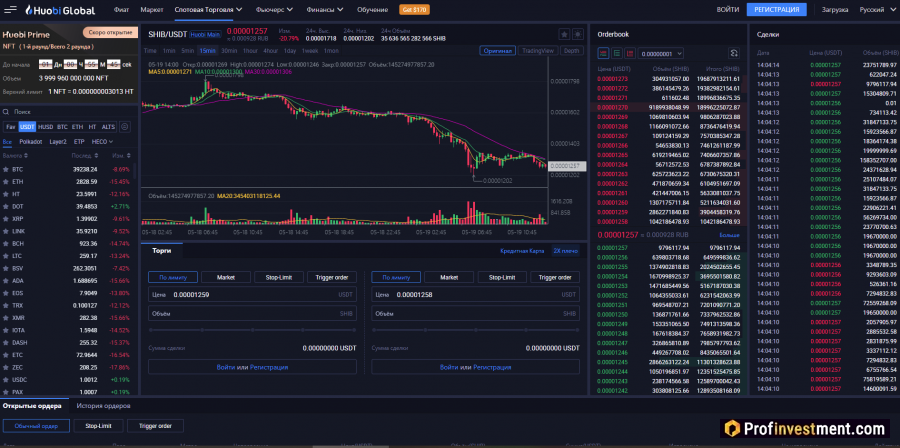The image size is (900, 448).
Task: Open the Polkadot category tab
Action: (30, 142)
